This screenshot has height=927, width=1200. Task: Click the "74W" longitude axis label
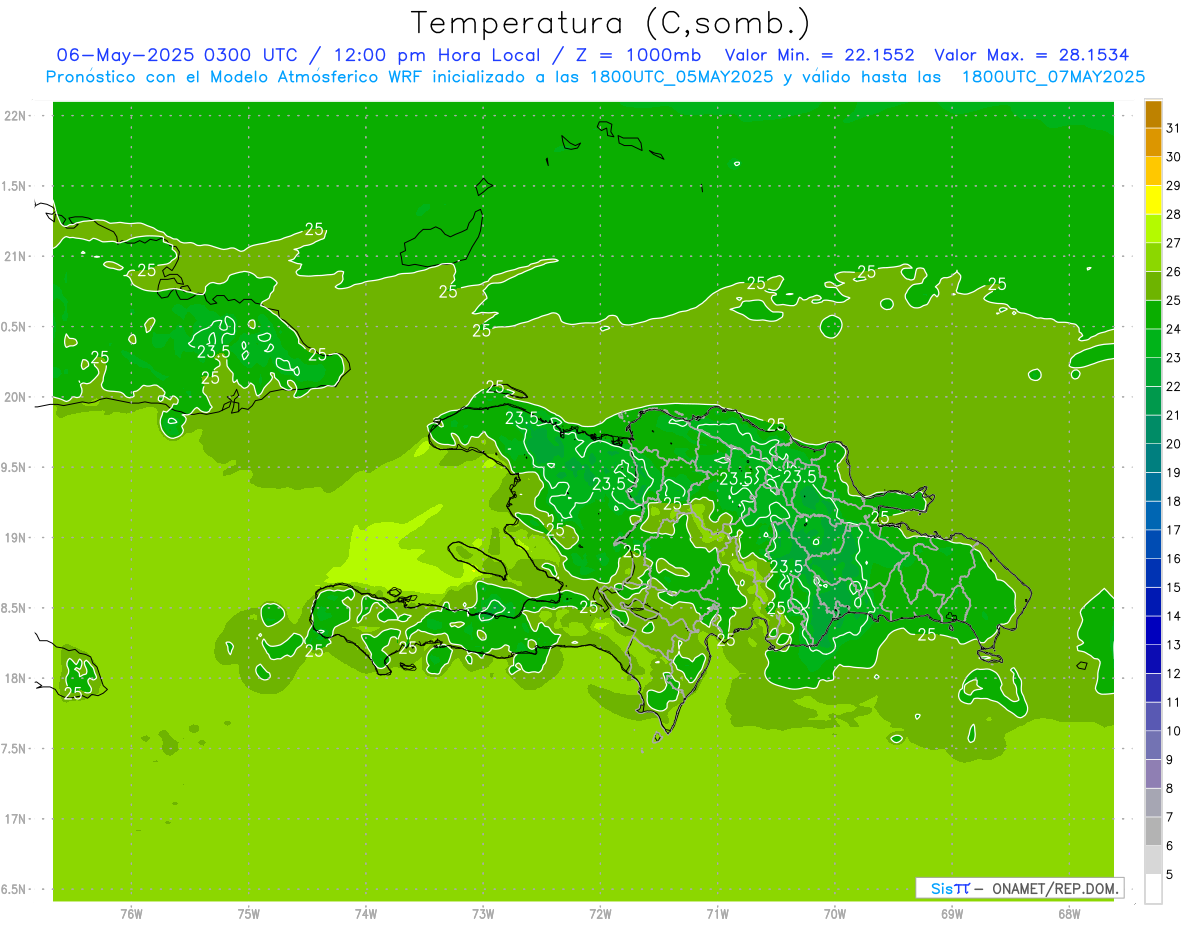pyautogui.click(x=366, y=914)
